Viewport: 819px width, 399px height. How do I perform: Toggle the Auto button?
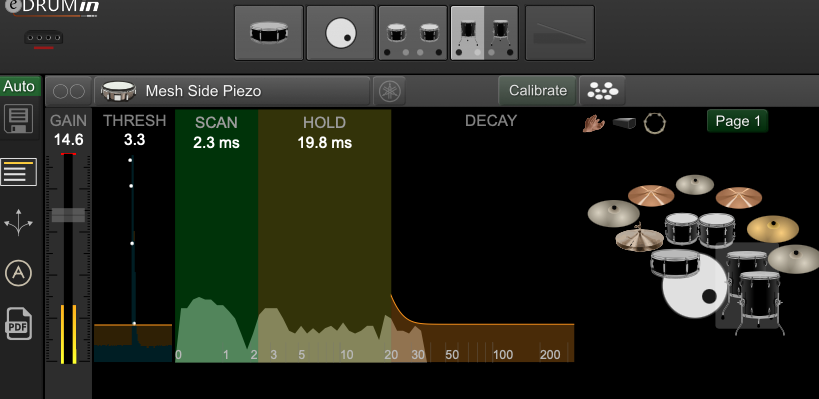point(20,87)
